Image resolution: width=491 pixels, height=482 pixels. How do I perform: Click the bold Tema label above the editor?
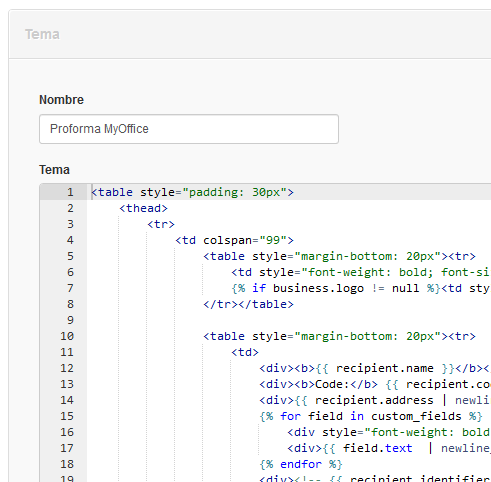pos(54,170)
